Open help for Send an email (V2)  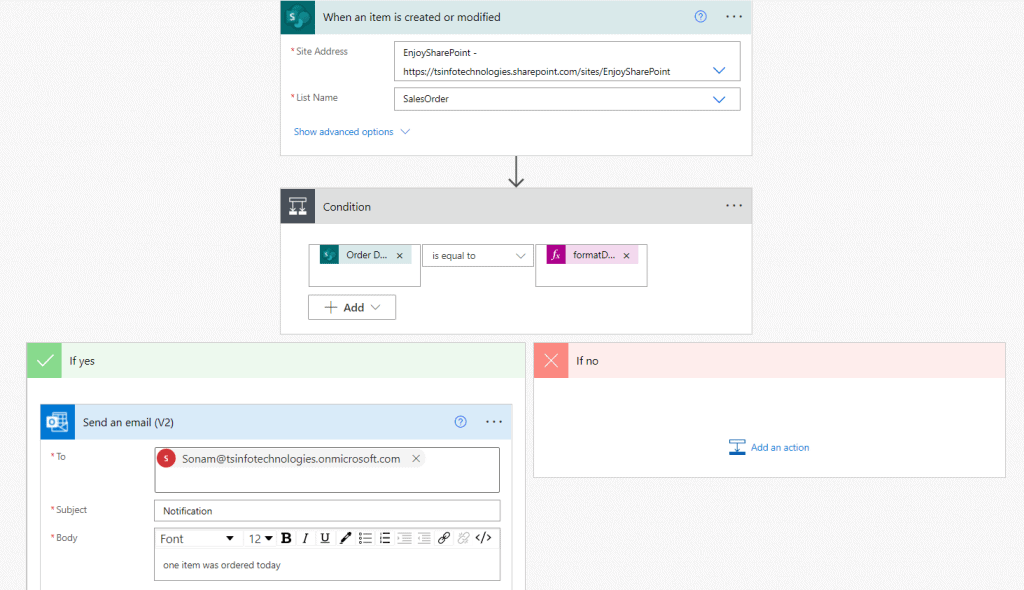(x=460, y=422)
